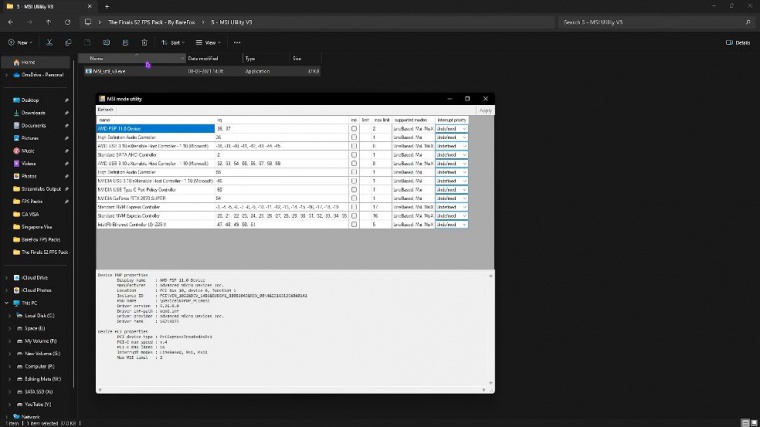This screenshot has width=760, height=427.
Task: Open the View menu in the Explorer toolbar
Action: [208, 43]
